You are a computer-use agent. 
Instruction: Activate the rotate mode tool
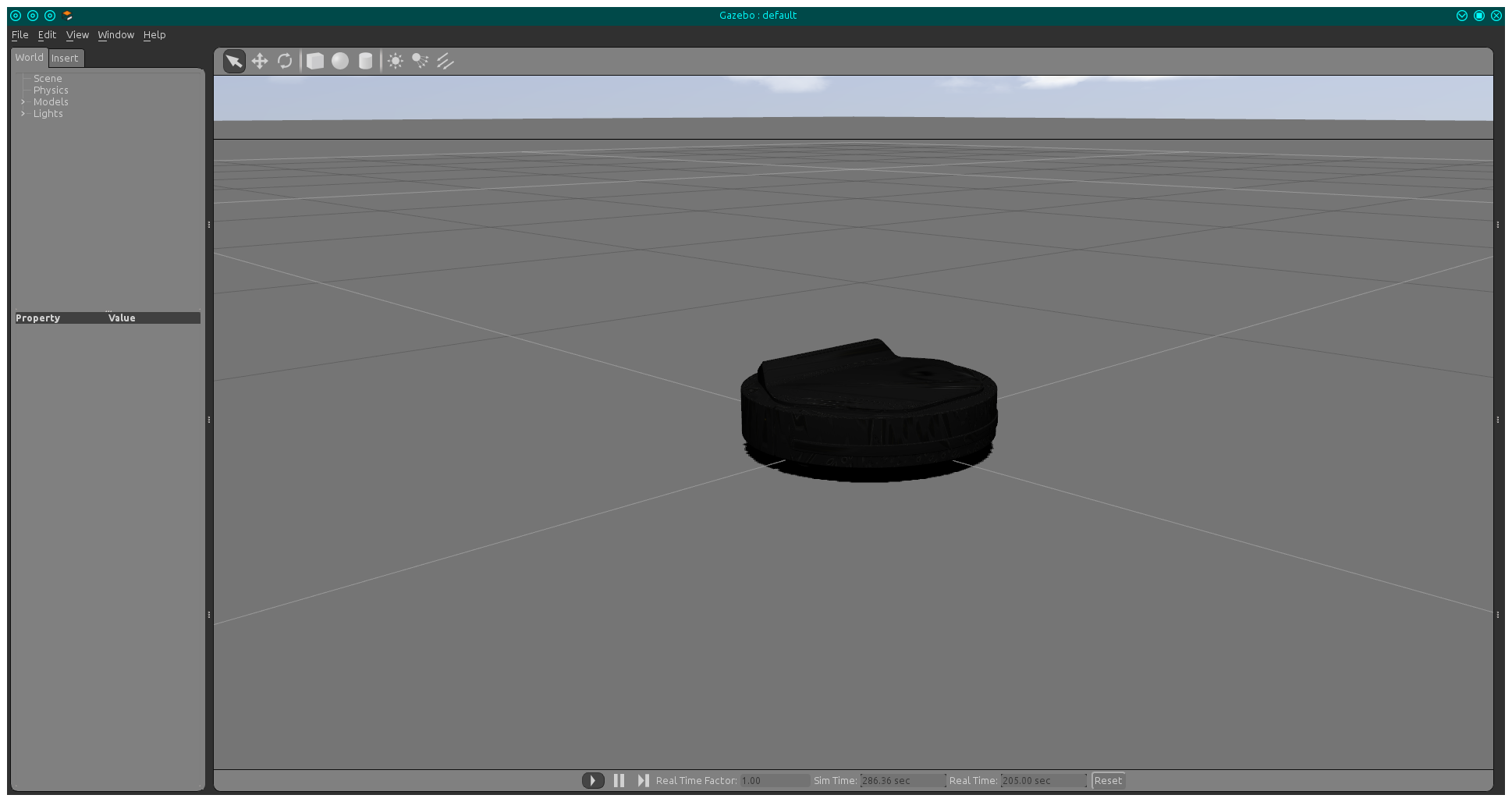coord(285,61)
